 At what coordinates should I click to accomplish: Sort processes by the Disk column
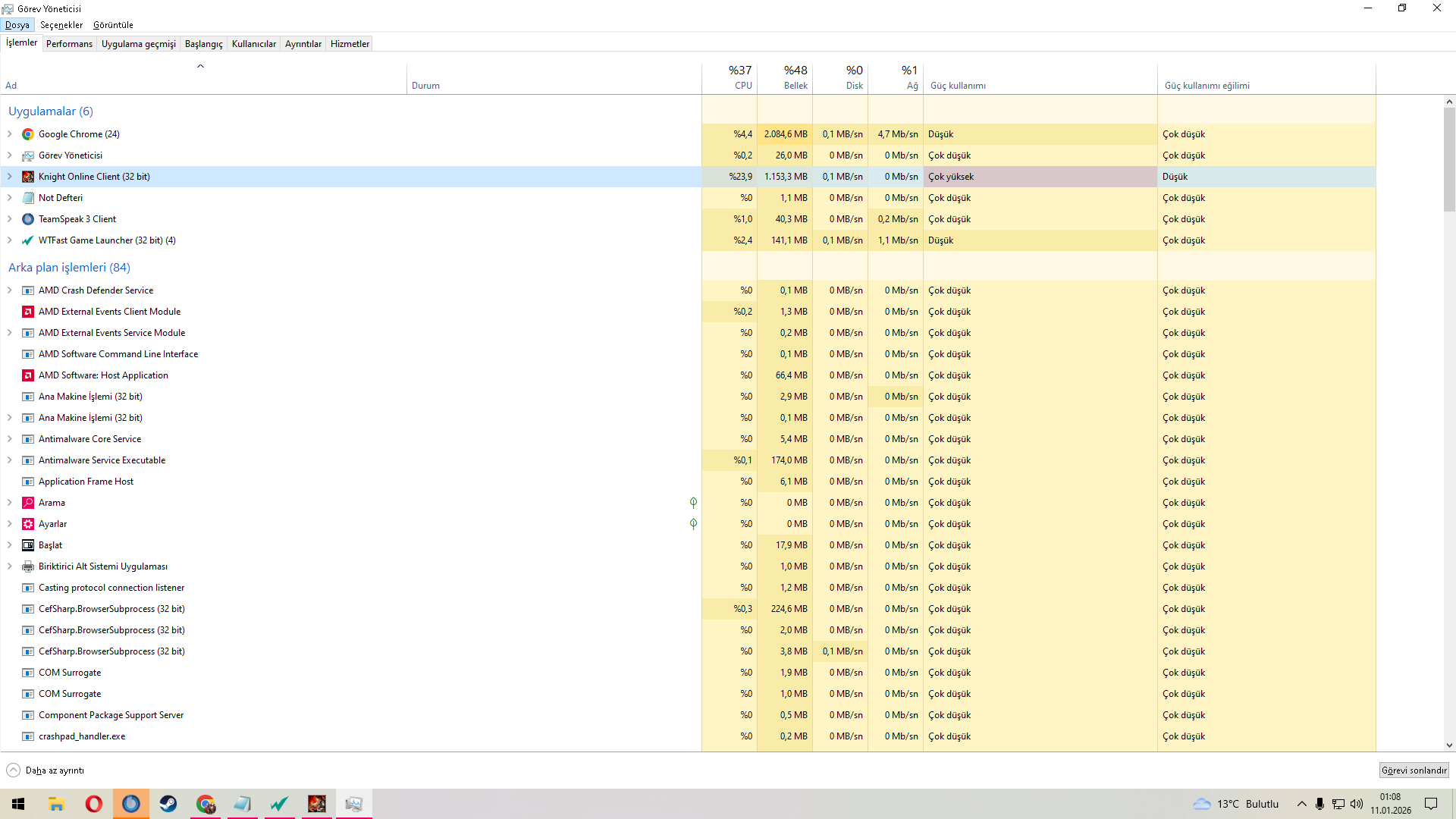tap(840, 78)
